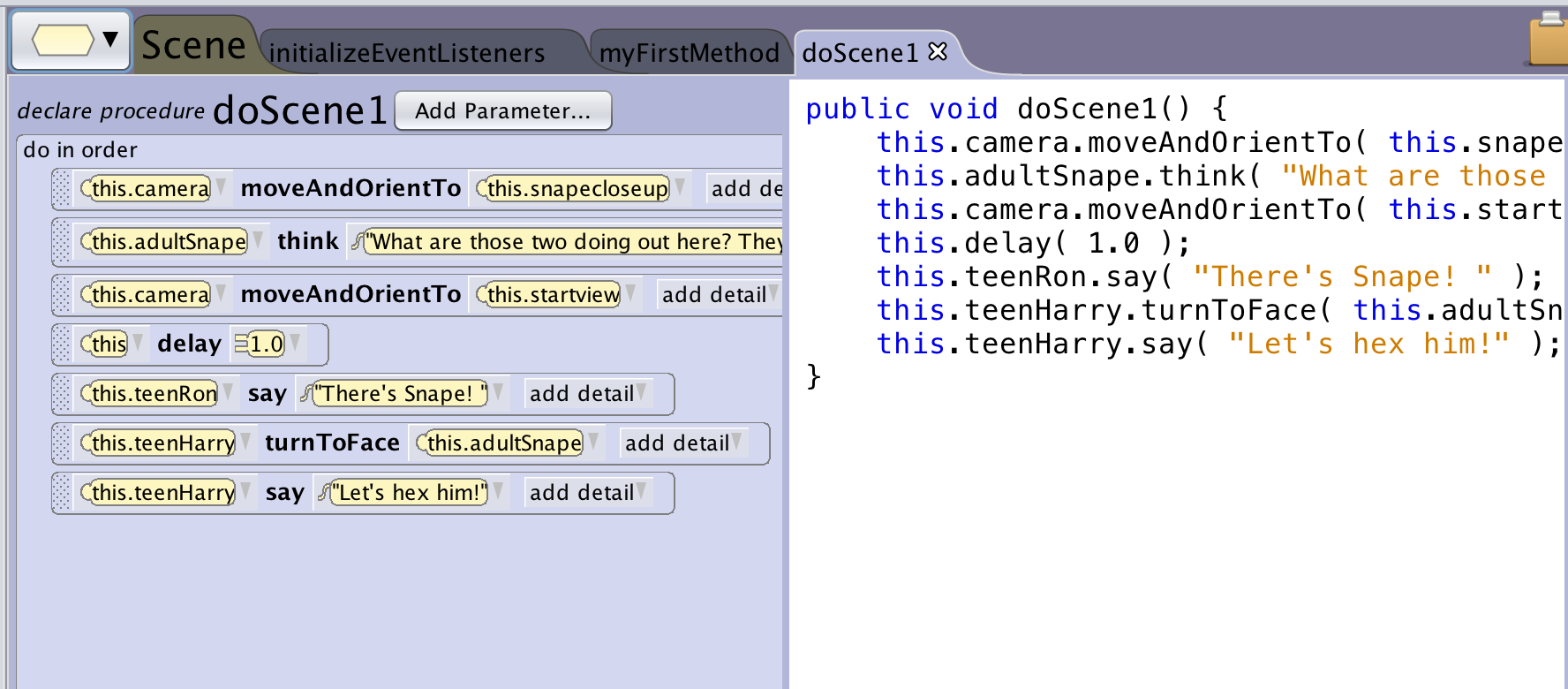Open the initializeEventListeners tab
The height and width of the screenshot is (689, 1568).
[x=407, y=53]
